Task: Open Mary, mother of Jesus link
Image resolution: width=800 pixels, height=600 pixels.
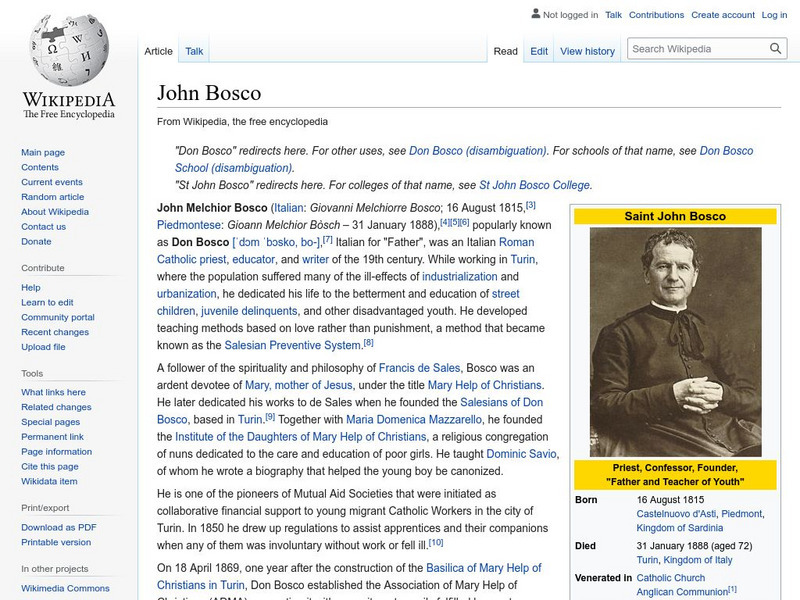Action: 298,385
